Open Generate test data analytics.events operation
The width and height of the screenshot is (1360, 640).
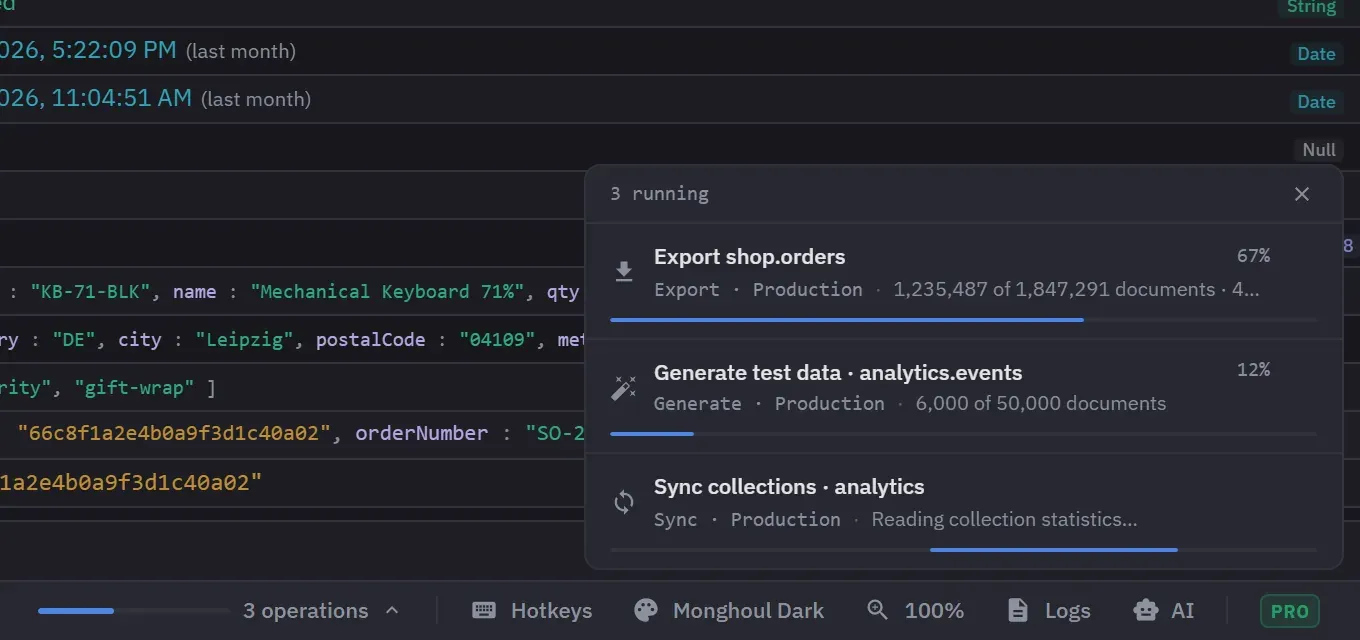(x=964, y=396)
